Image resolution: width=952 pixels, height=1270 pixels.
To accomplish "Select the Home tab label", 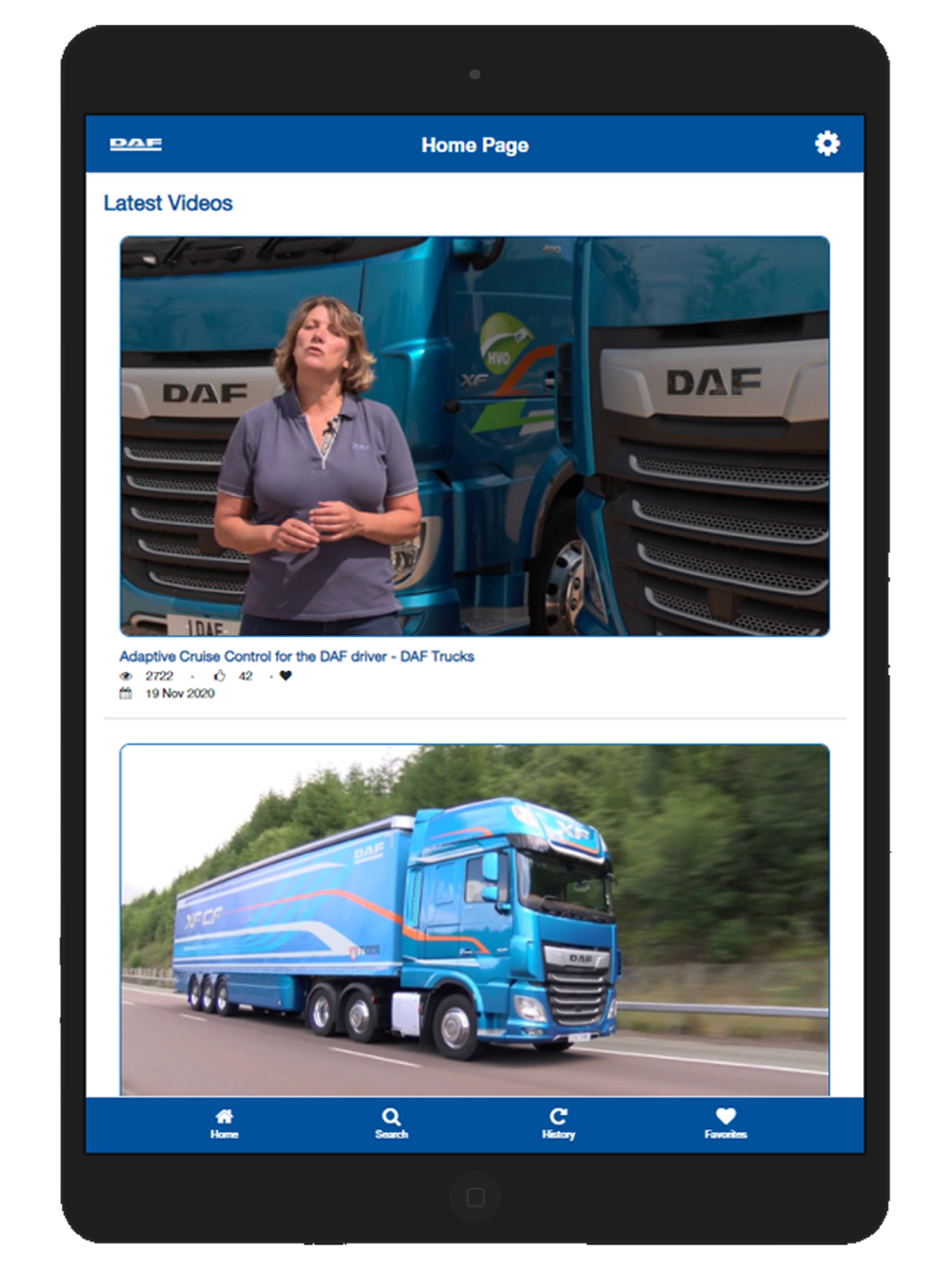I will pyautogui.click(x=225, y=1134).
